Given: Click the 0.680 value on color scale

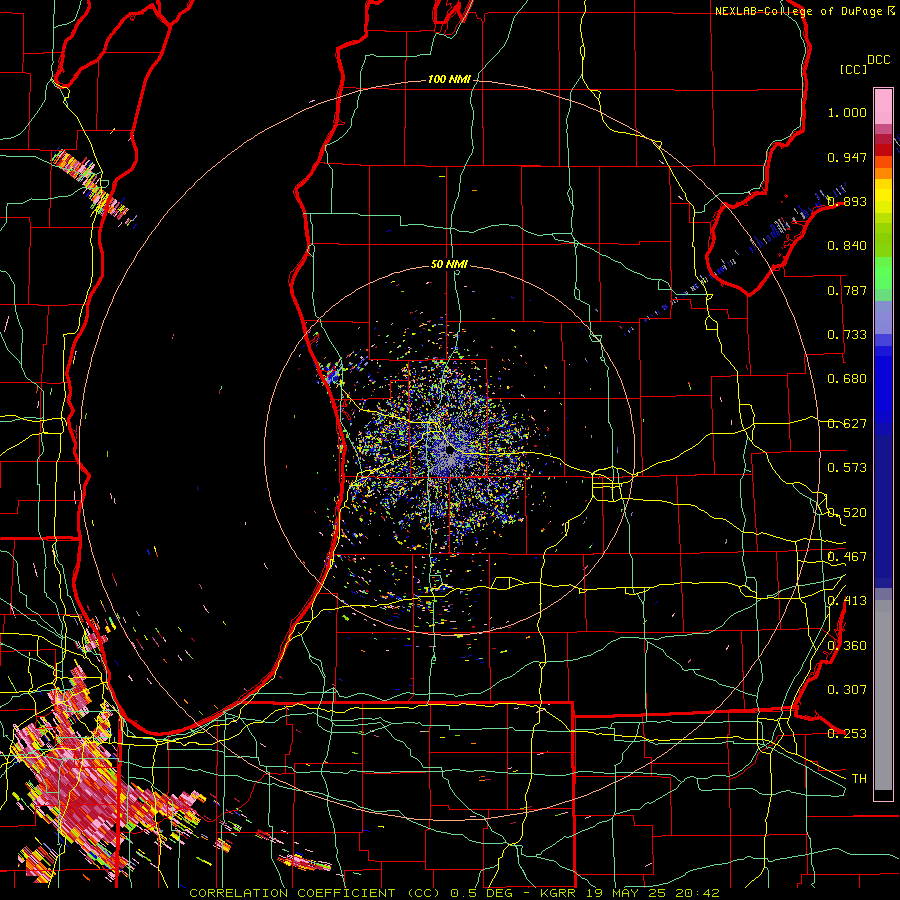Looking at the screenshot, I should pos(847,379).
